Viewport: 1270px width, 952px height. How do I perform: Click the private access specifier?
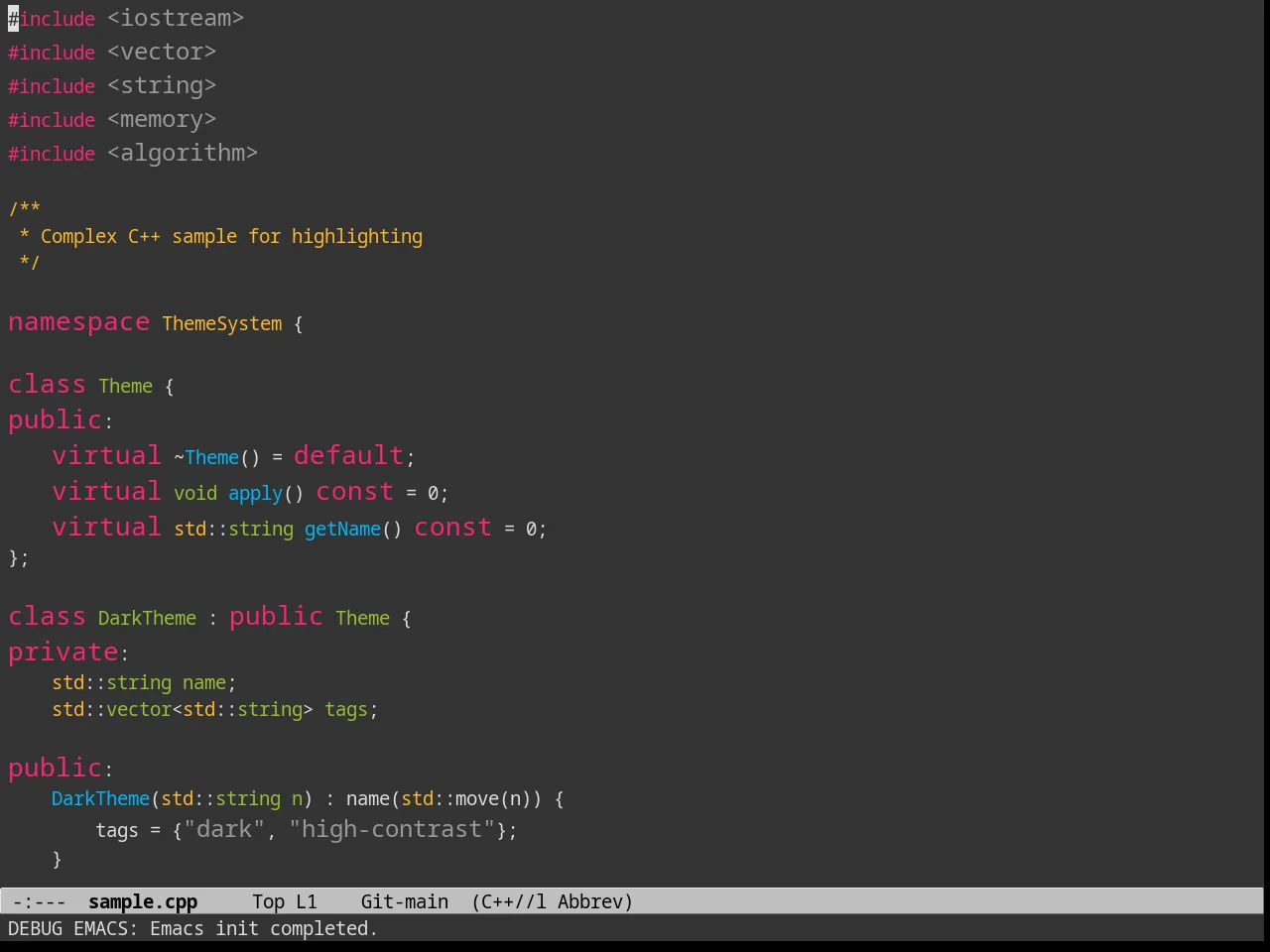[63, 652]
